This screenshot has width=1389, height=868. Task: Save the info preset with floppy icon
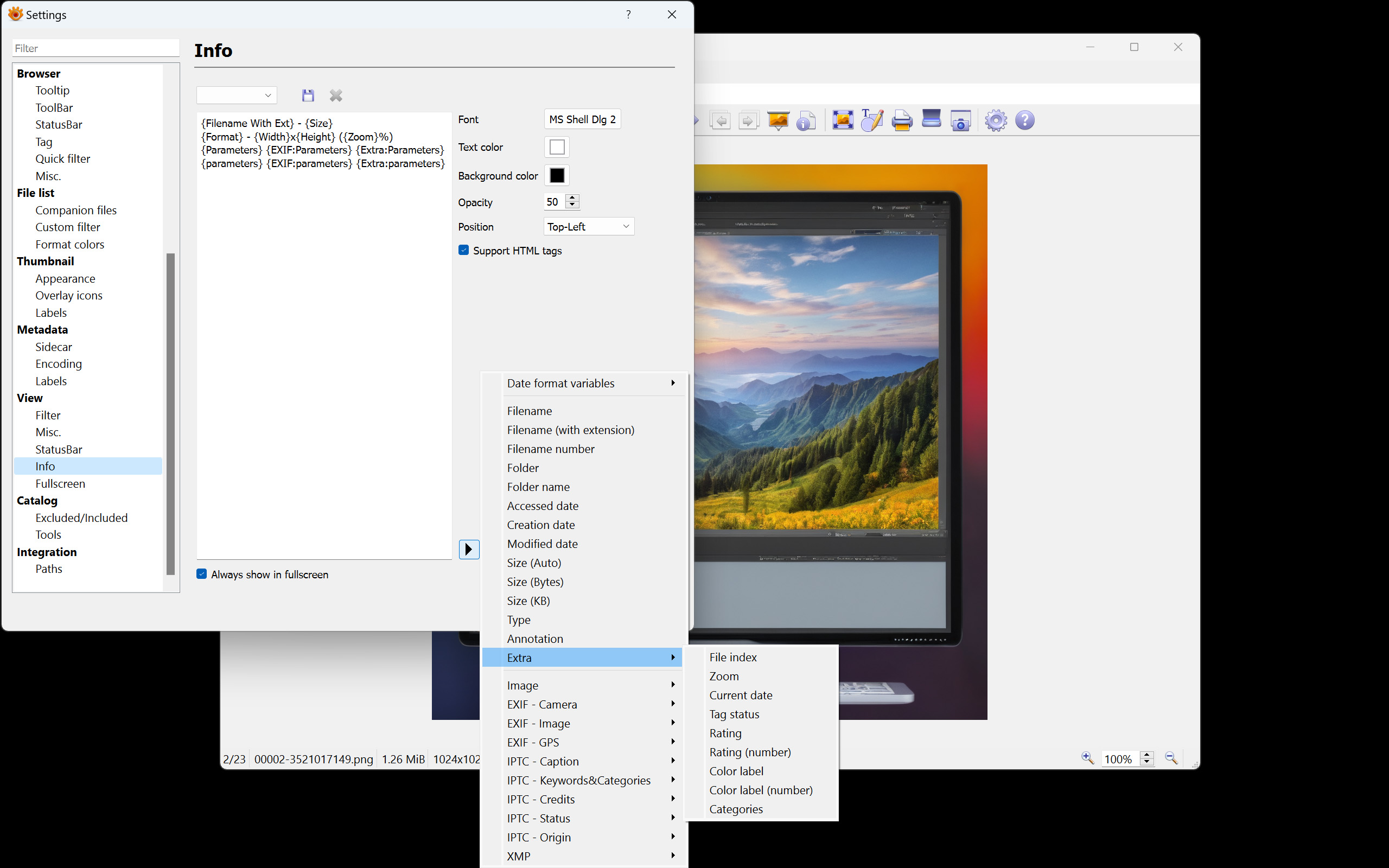308,95
